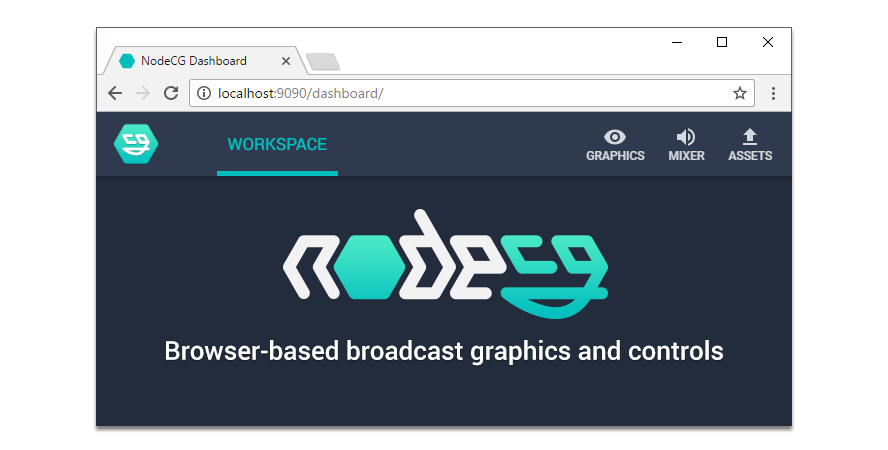This screenshot has height=450, width=888.
Task: View site information icon in address bar
Action: [204, 93]
